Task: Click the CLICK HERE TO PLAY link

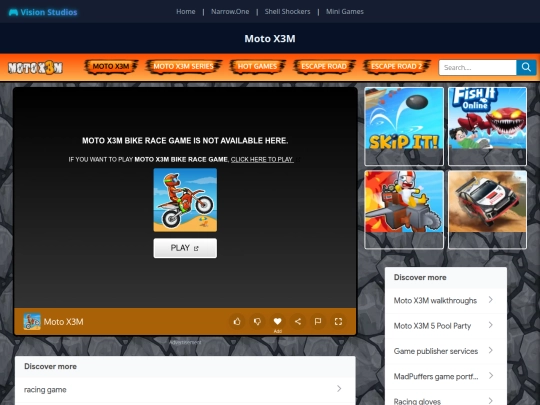Action: pyautogui.click(x=262, y=159)
